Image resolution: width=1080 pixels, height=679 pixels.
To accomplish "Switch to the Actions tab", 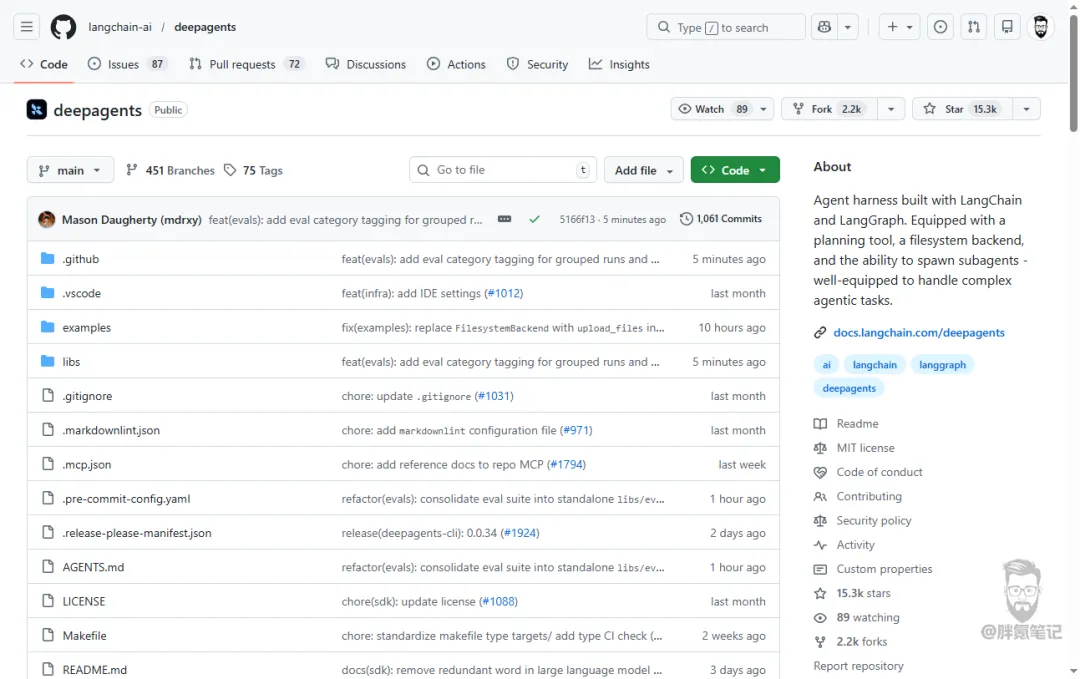I will [456, 64].
